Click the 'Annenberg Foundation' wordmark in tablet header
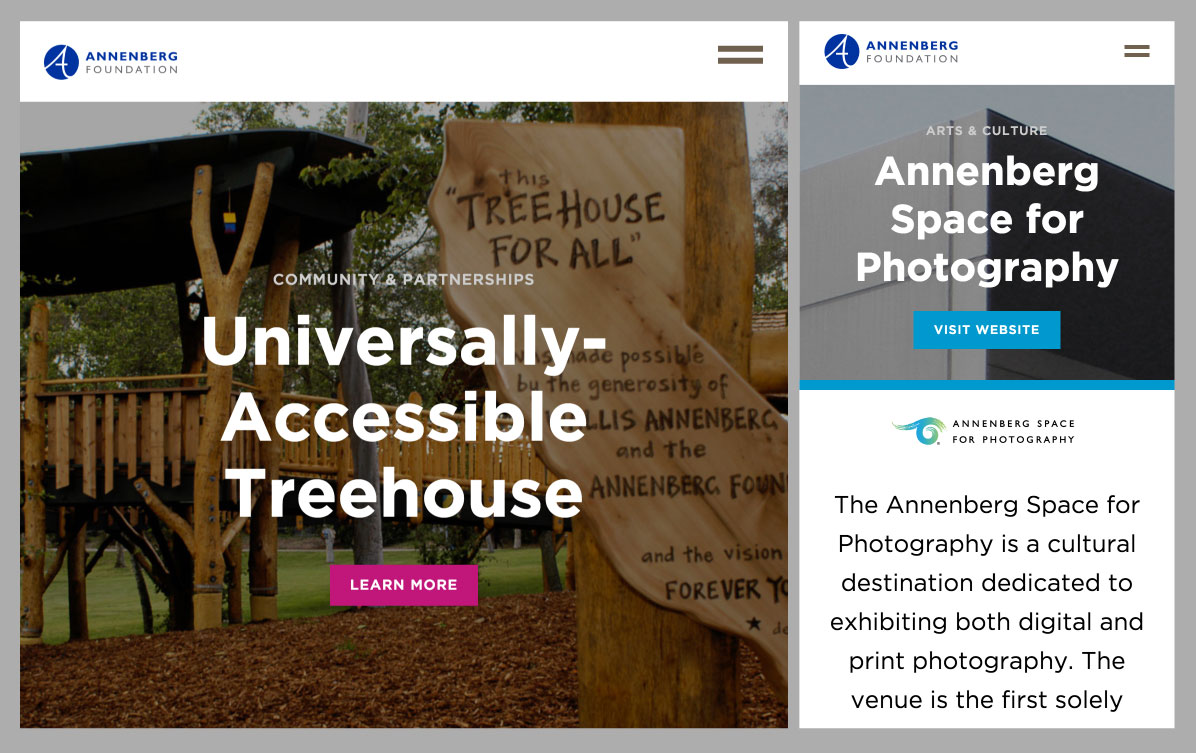The image size is (1196, 753). pyautogui.click(x=132, y=62)
